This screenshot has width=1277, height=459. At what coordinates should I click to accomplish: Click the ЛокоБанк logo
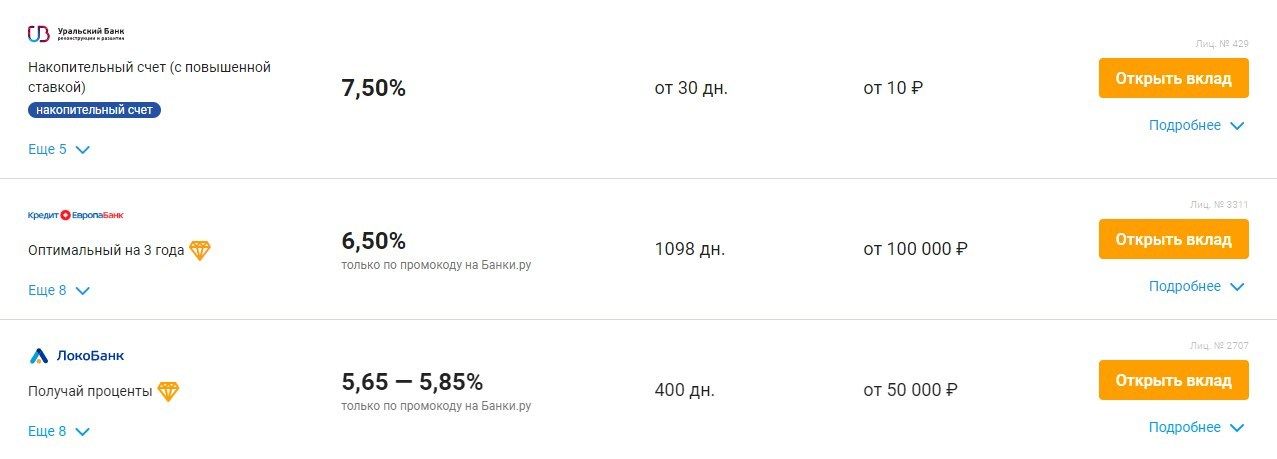(76, 355)
